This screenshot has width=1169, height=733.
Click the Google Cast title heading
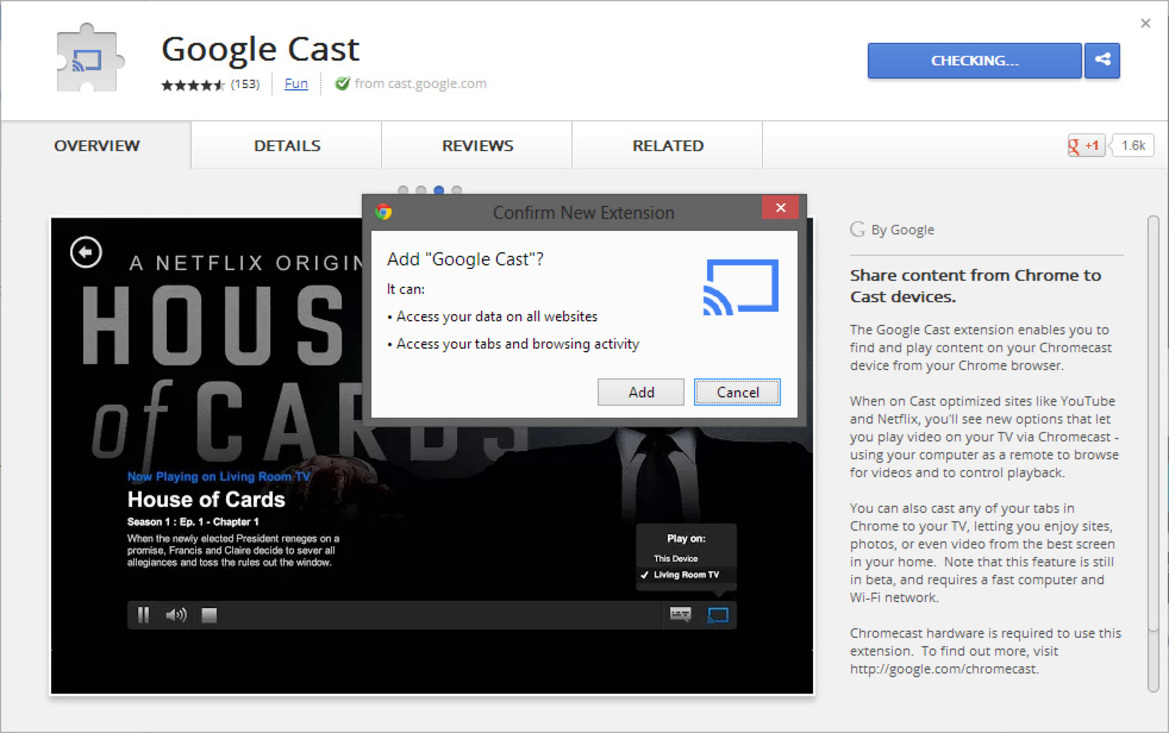[x=260, y=49]
